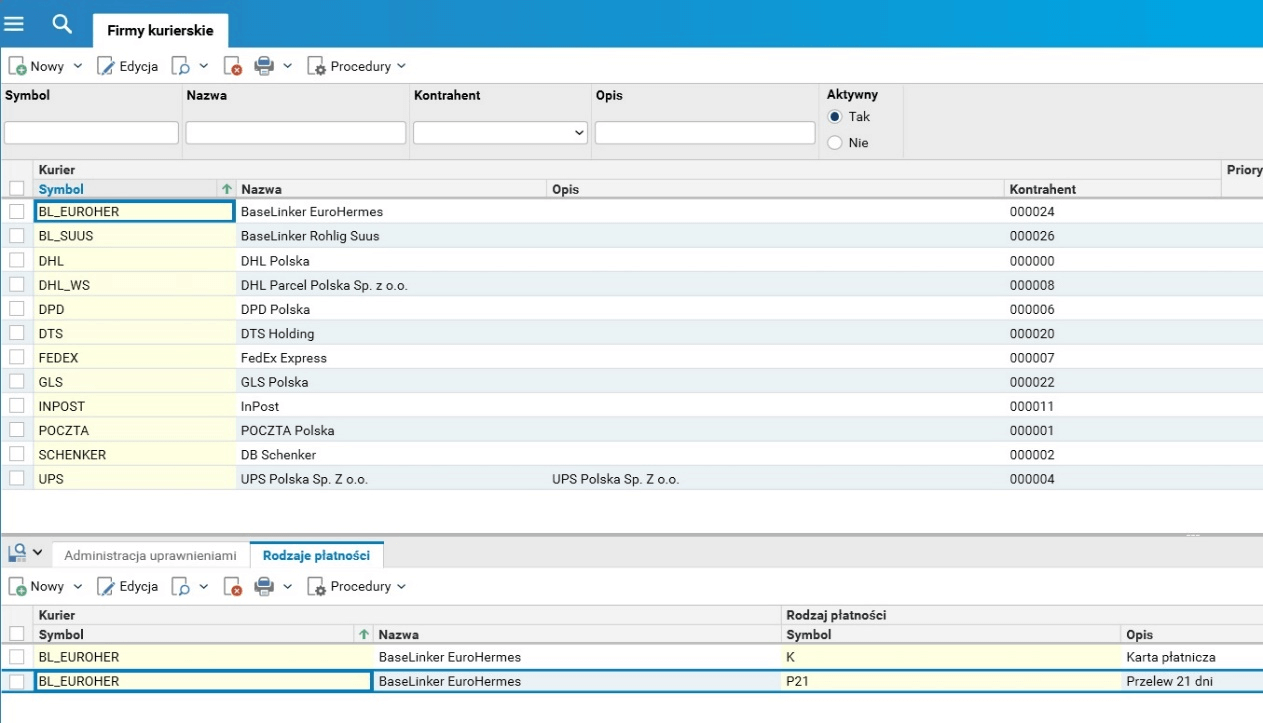Select the 'DB Schenker' name cell

392,454
